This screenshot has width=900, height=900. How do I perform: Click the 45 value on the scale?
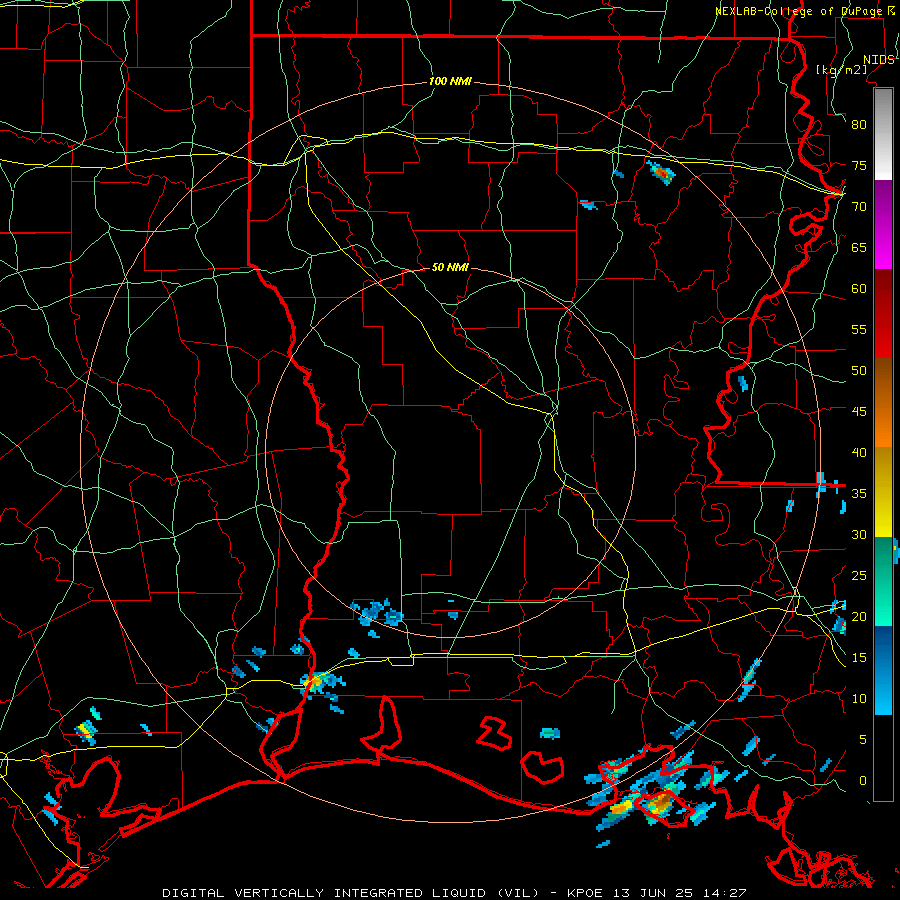tap(859, 412)
